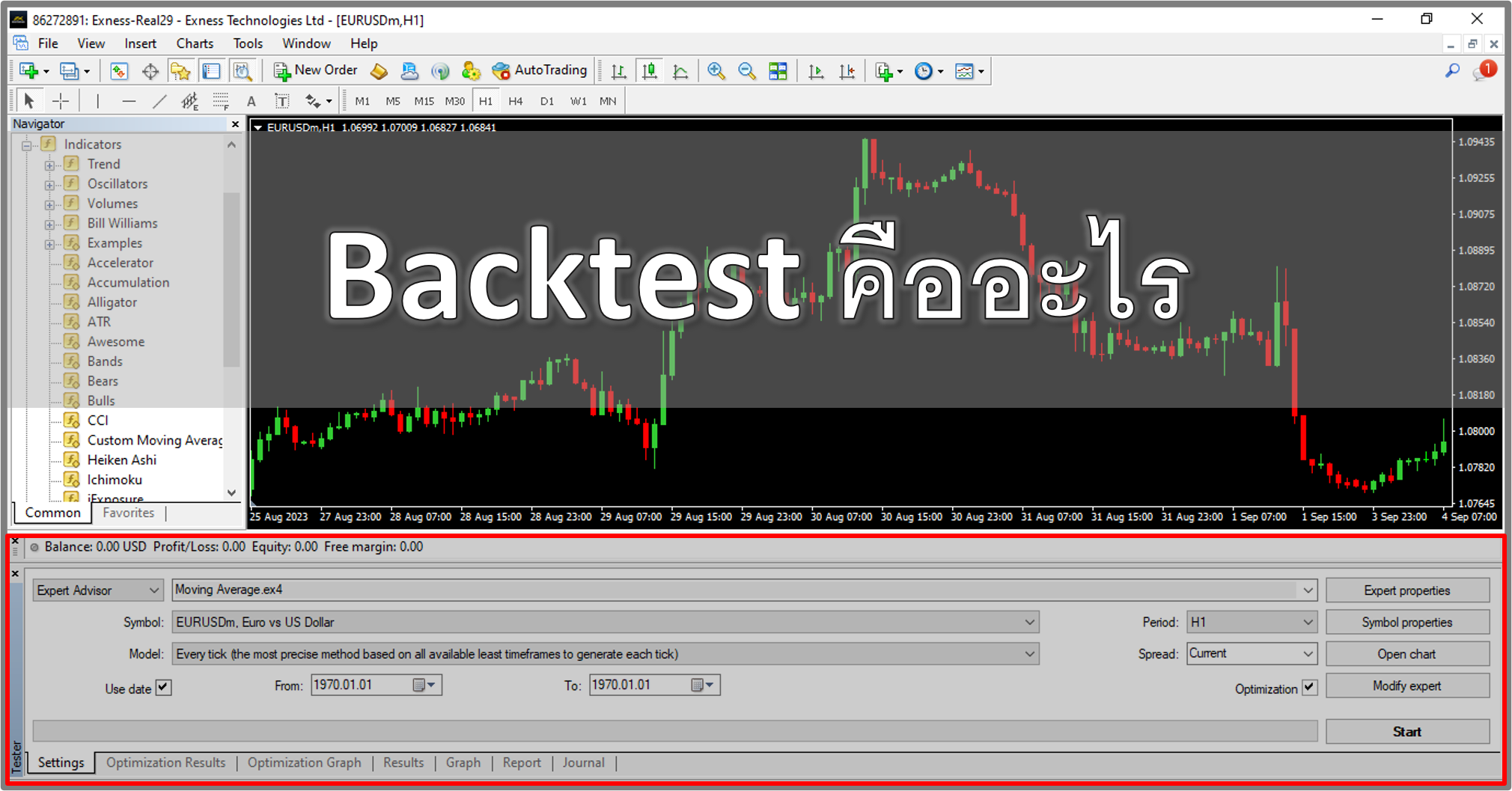1512x791 pixels.
Task: Toggle AutoTrading on the toolbar
Action: (540, 70)
